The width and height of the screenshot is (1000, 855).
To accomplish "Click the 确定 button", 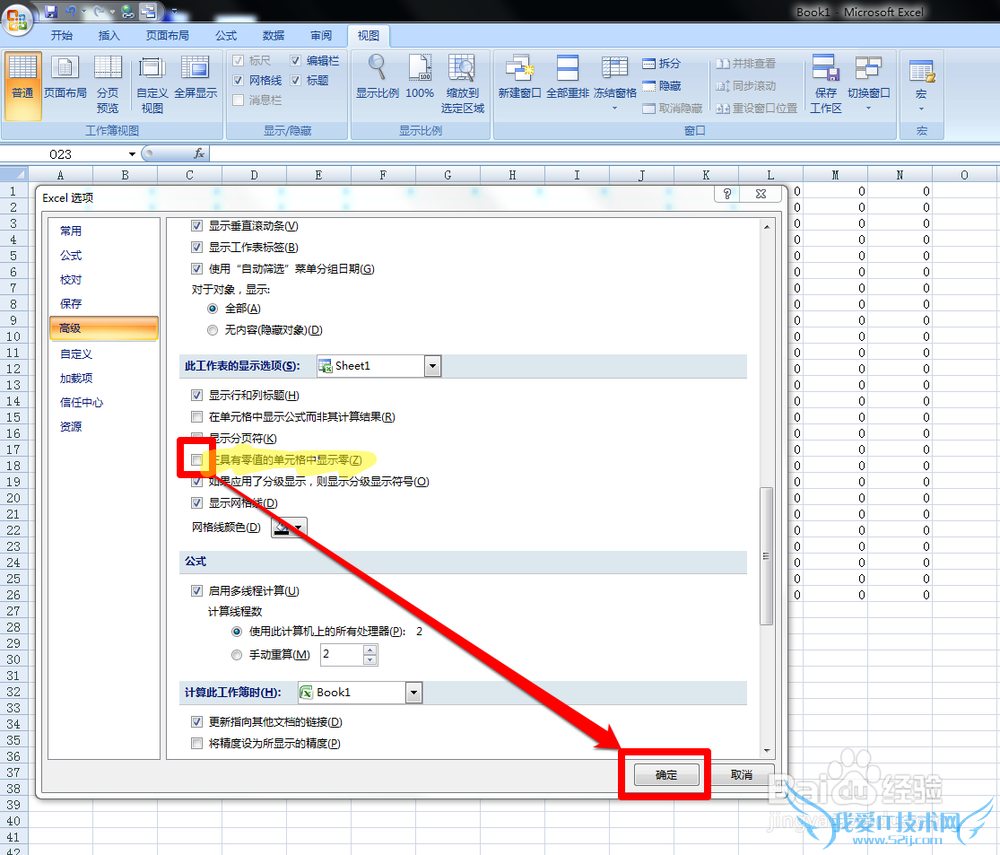I will click(666, 775).
